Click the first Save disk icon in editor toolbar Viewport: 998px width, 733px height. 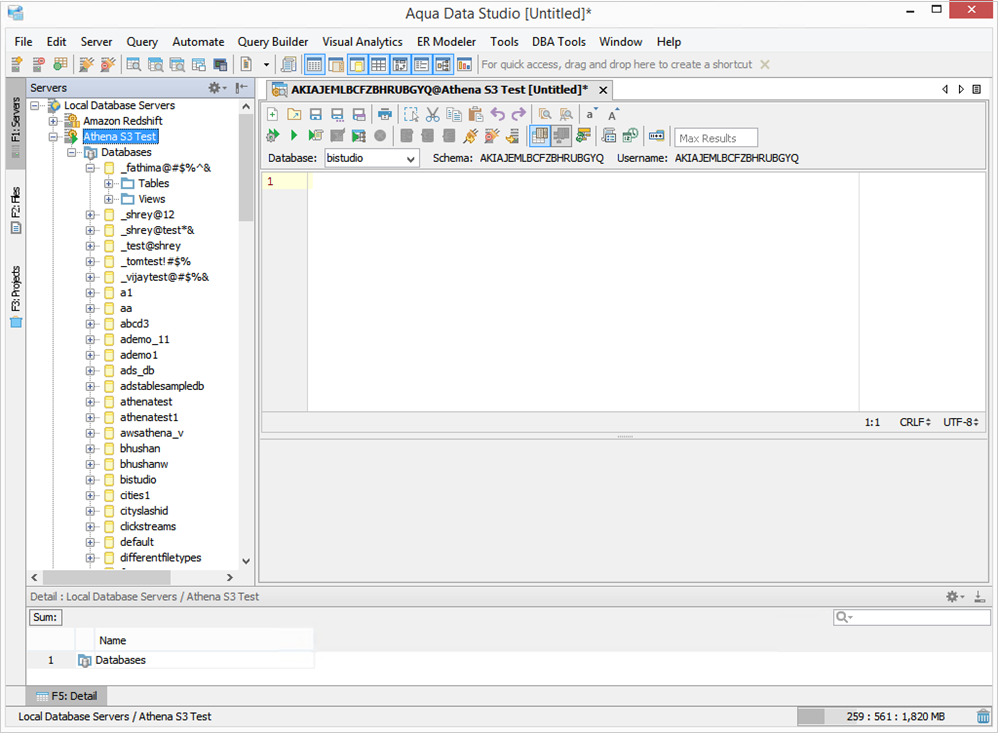coord(316,115)
